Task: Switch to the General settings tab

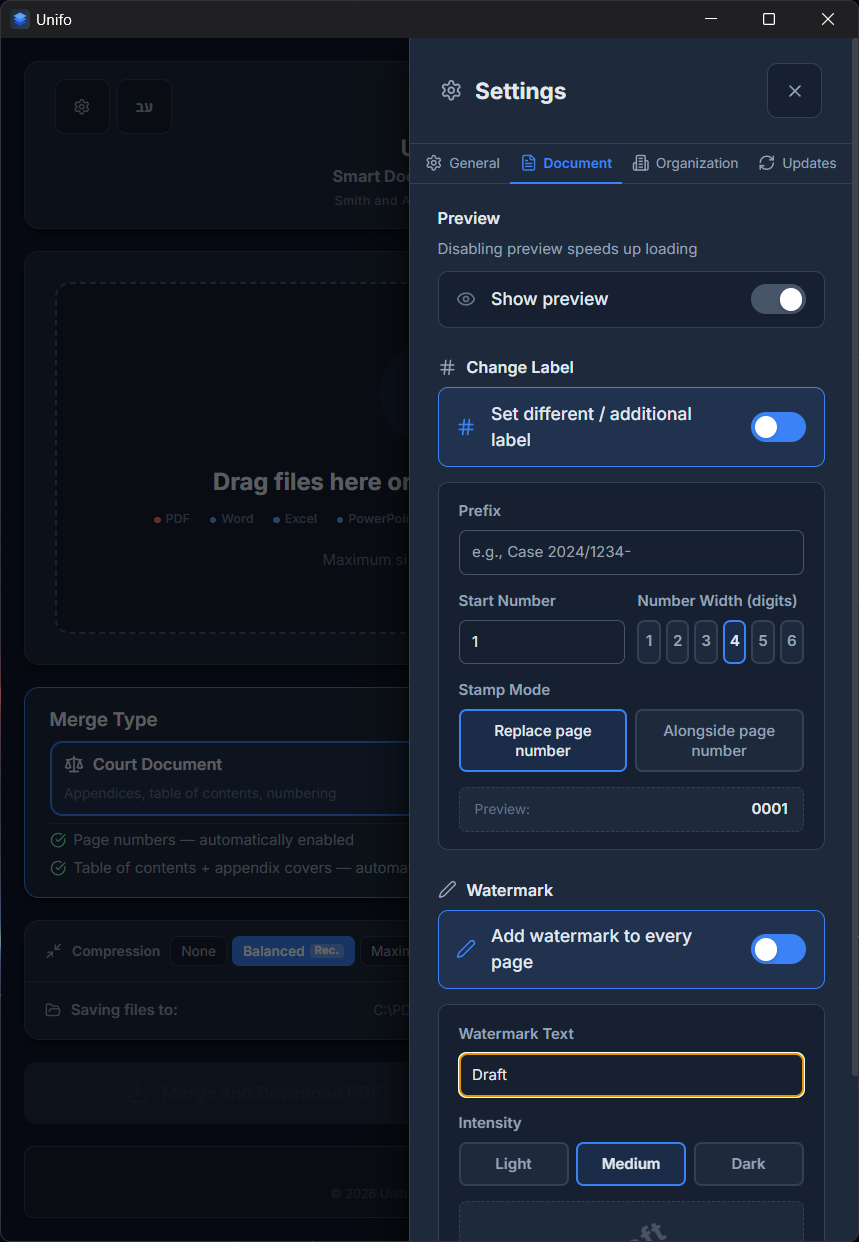Action: tap(462, 162)
